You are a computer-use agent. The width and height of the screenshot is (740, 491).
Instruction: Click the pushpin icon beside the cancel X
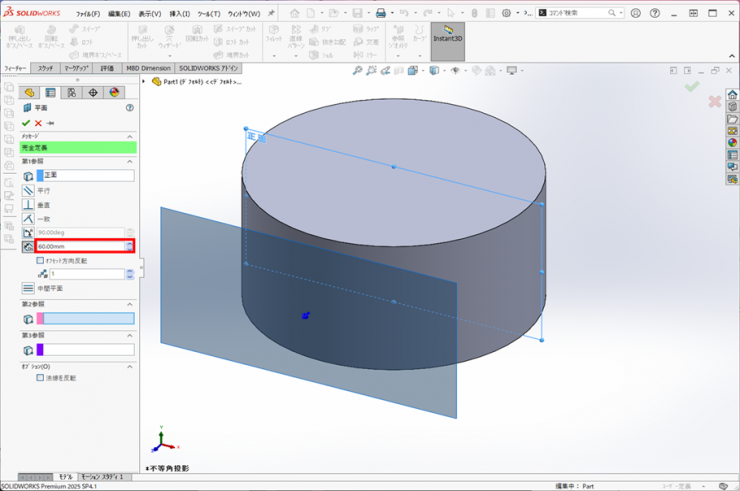(x=50, y=123)
